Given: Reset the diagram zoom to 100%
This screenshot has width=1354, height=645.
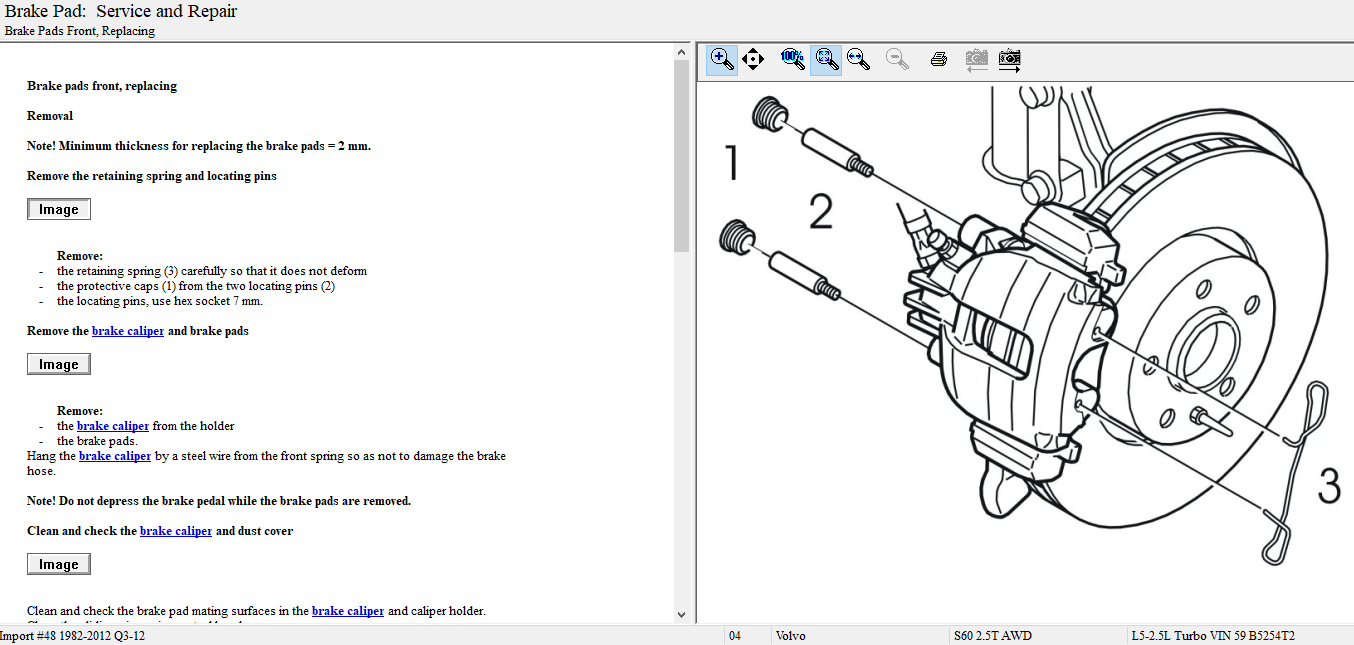Looking at the screenshot, I should (x=793, y=59).
